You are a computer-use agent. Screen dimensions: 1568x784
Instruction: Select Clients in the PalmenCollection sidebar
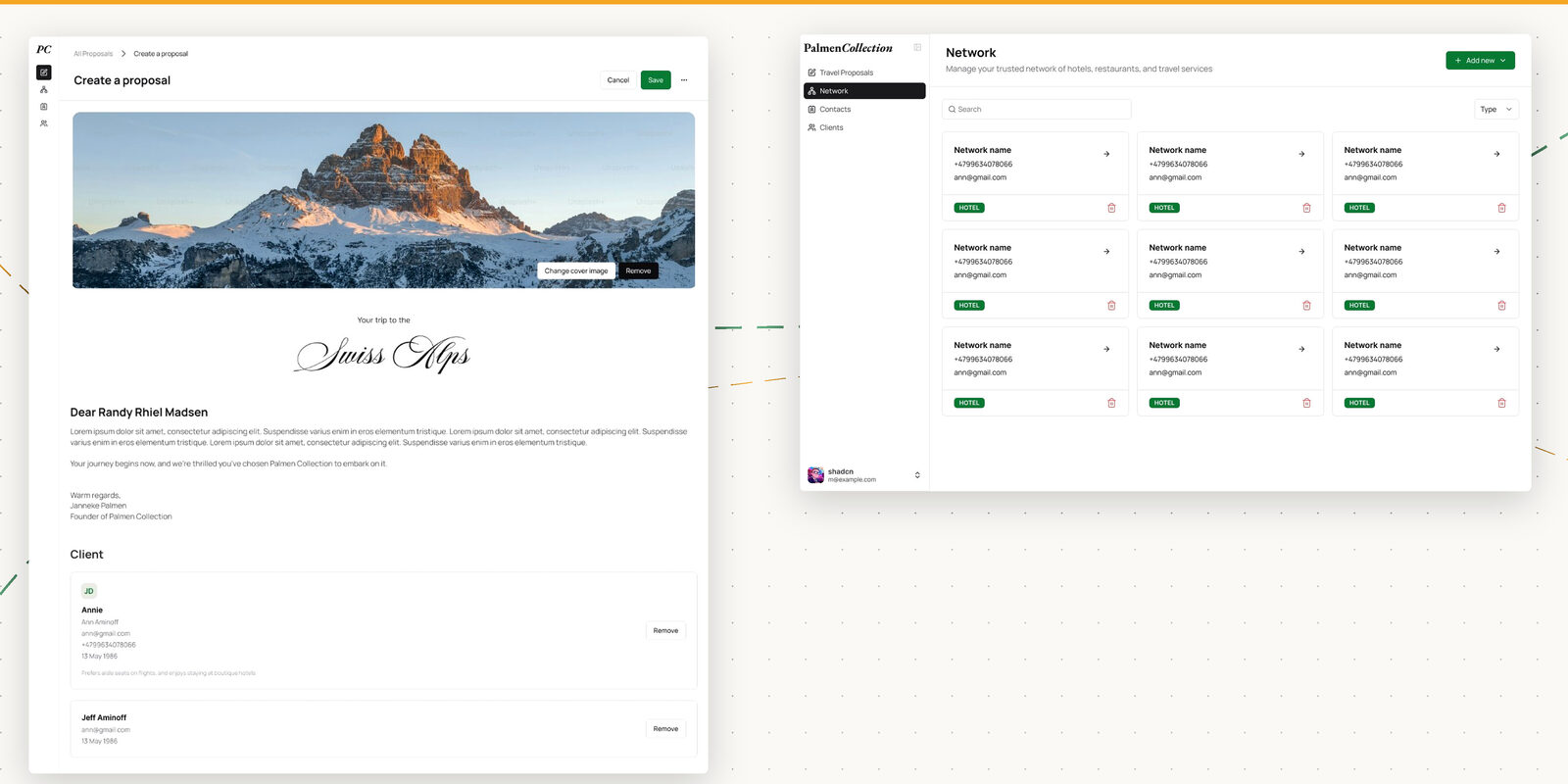coord(831,127)
